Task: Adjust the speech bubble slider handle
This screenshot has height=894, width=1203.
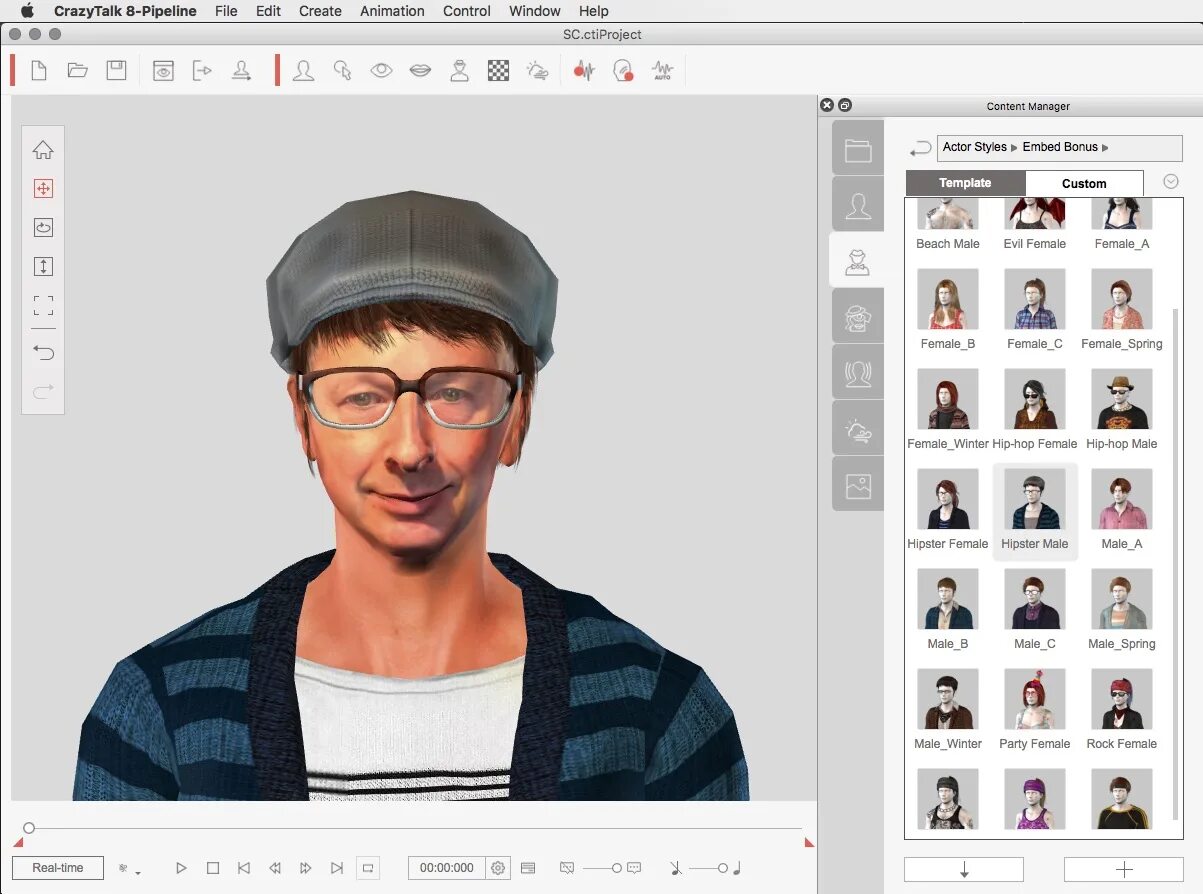Action: click(x=617, y=868)
